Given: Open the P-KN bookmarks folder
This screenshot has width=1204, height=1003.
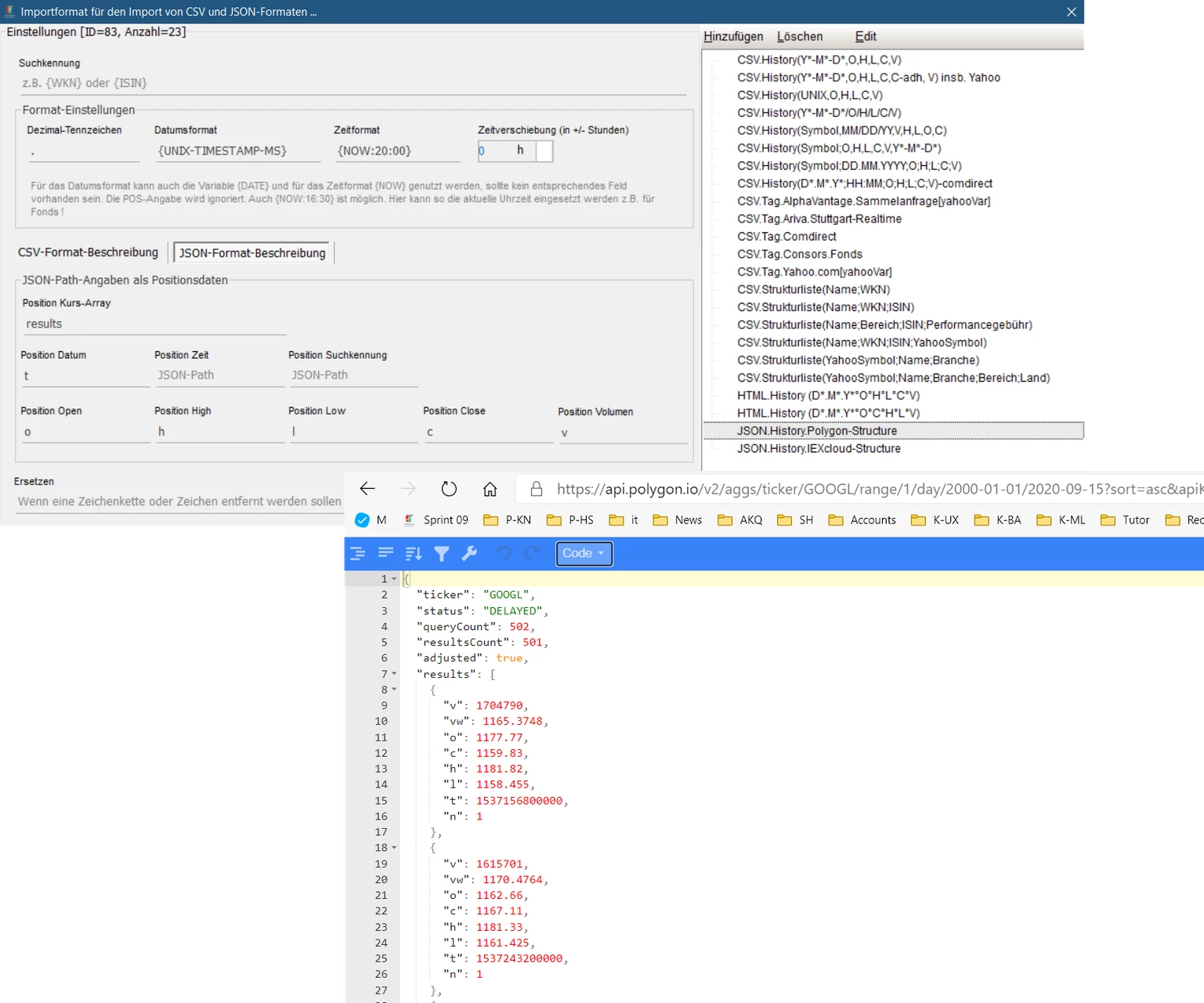Looking at the screenshot, I should click(x=508, y=520).
